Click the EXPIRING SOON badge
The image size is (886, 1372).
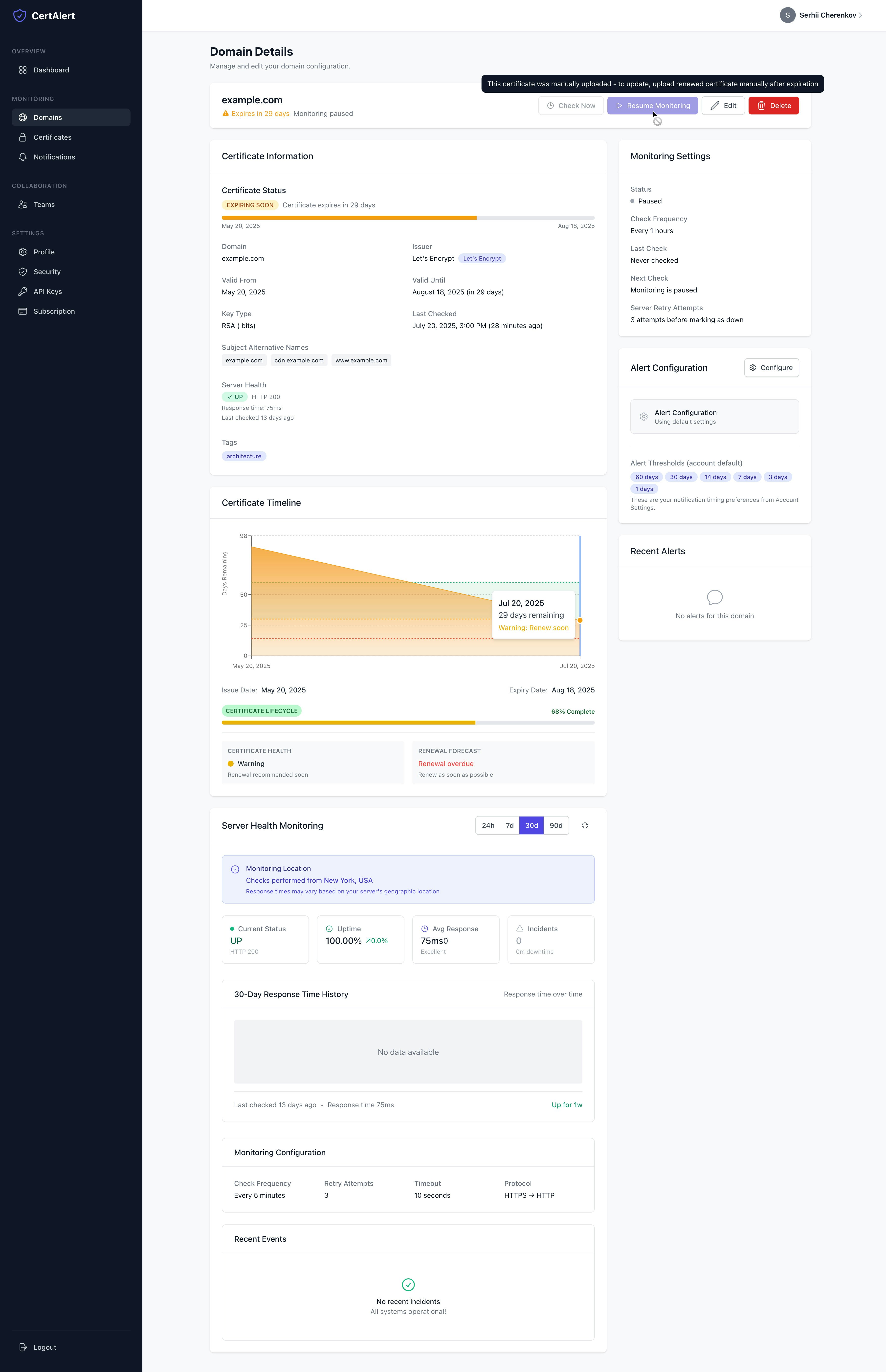(x=250, y=205)
